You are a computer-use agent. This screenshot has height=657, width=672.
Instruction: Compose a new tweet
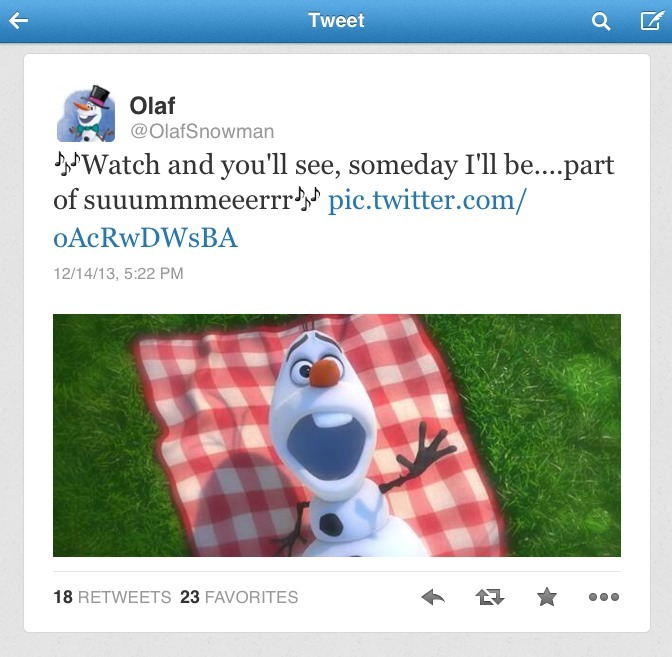[x=652, y=20]
